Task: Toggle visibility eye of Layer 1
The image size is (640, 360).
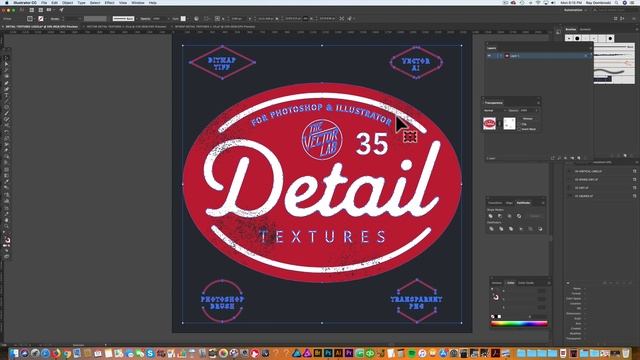Action: [489, 56]
